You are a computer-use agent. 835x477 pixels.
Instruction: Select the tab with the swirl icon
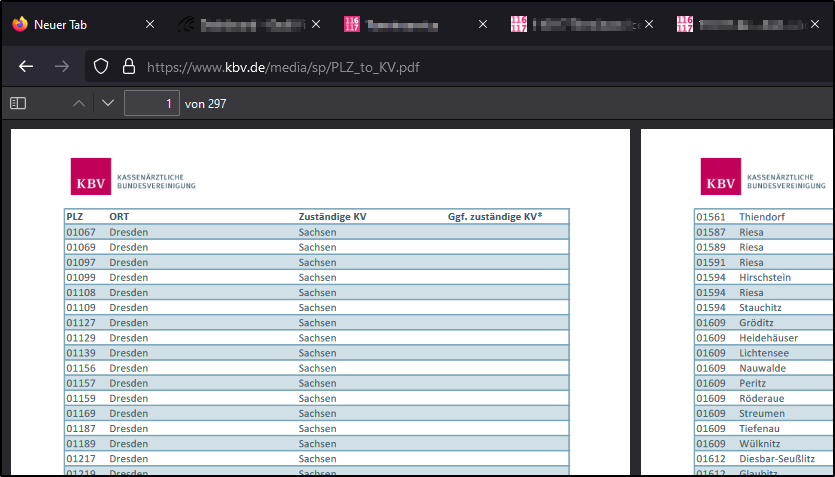coord(185,23)
